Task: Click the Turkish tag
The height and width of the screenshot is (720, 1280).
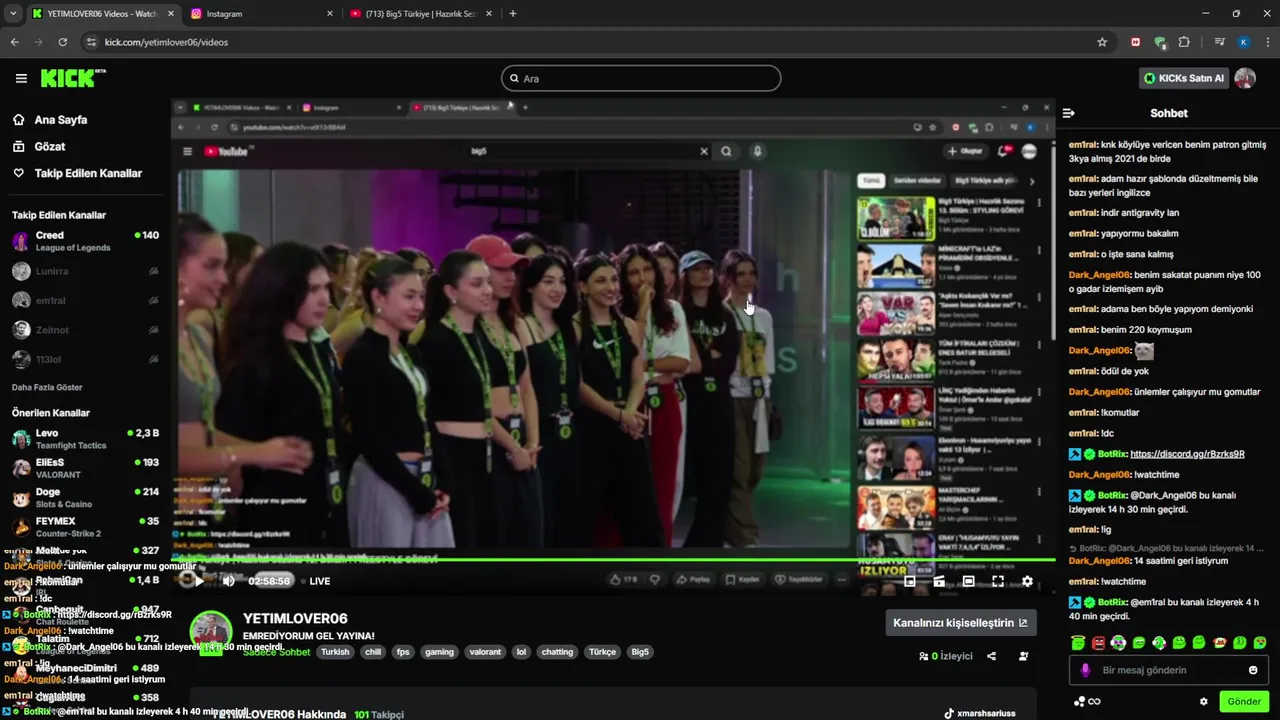Action: [x=335, y=652]
